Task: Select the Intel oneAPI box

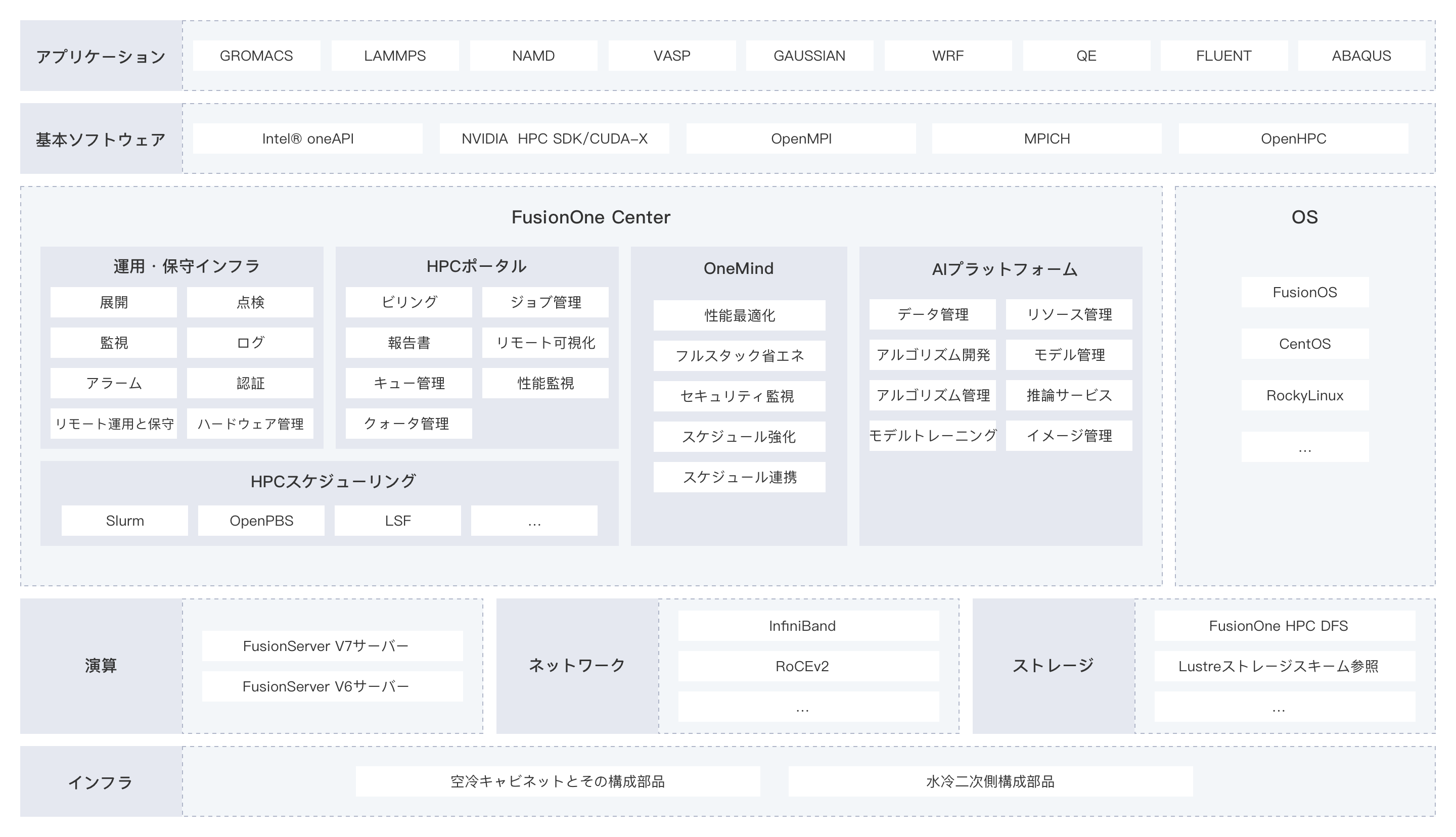Action: pos(307,138)
